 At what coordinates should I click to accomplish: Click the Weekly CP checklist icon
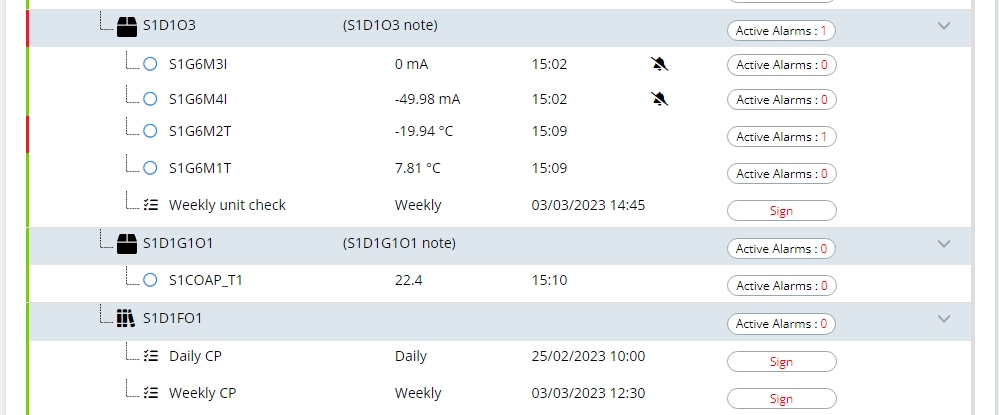point(151,393)
